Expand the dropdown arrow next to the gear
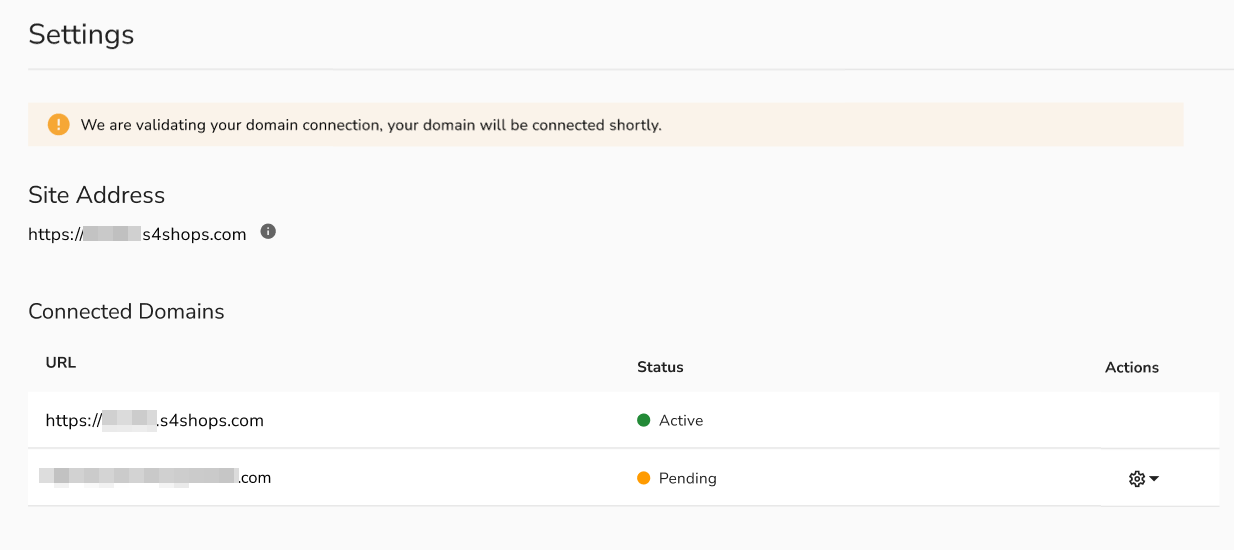 click(x=1155, y=479)
